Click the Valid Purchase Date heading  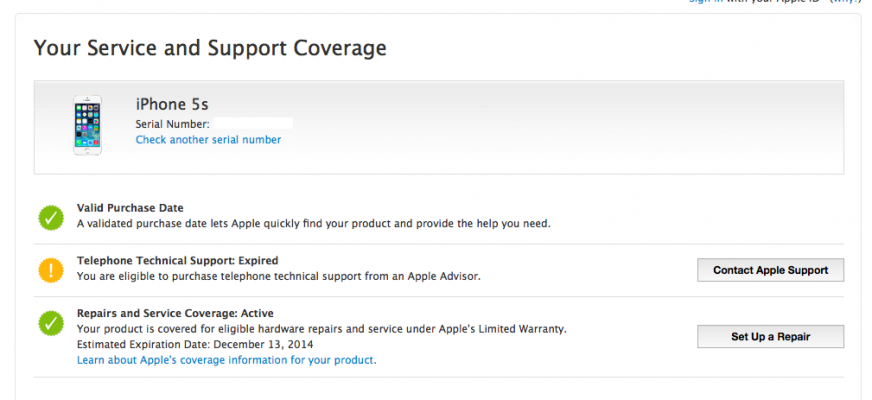pos(130,208)
